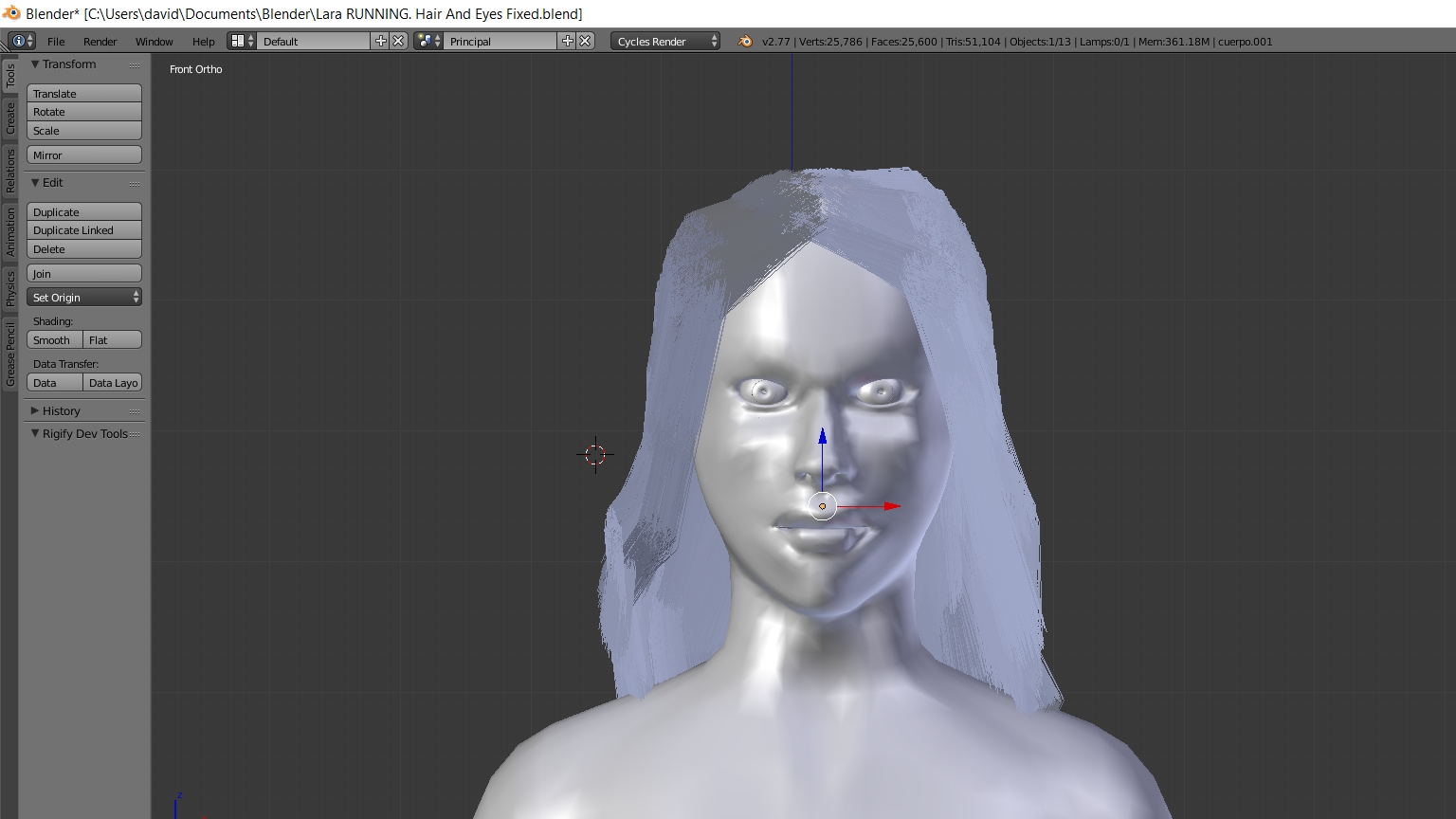Image resolution: width=1456 pixels, height=819 pixels.
Task: Open the Set Origin dropdown
Action: (x=84, y=298)
